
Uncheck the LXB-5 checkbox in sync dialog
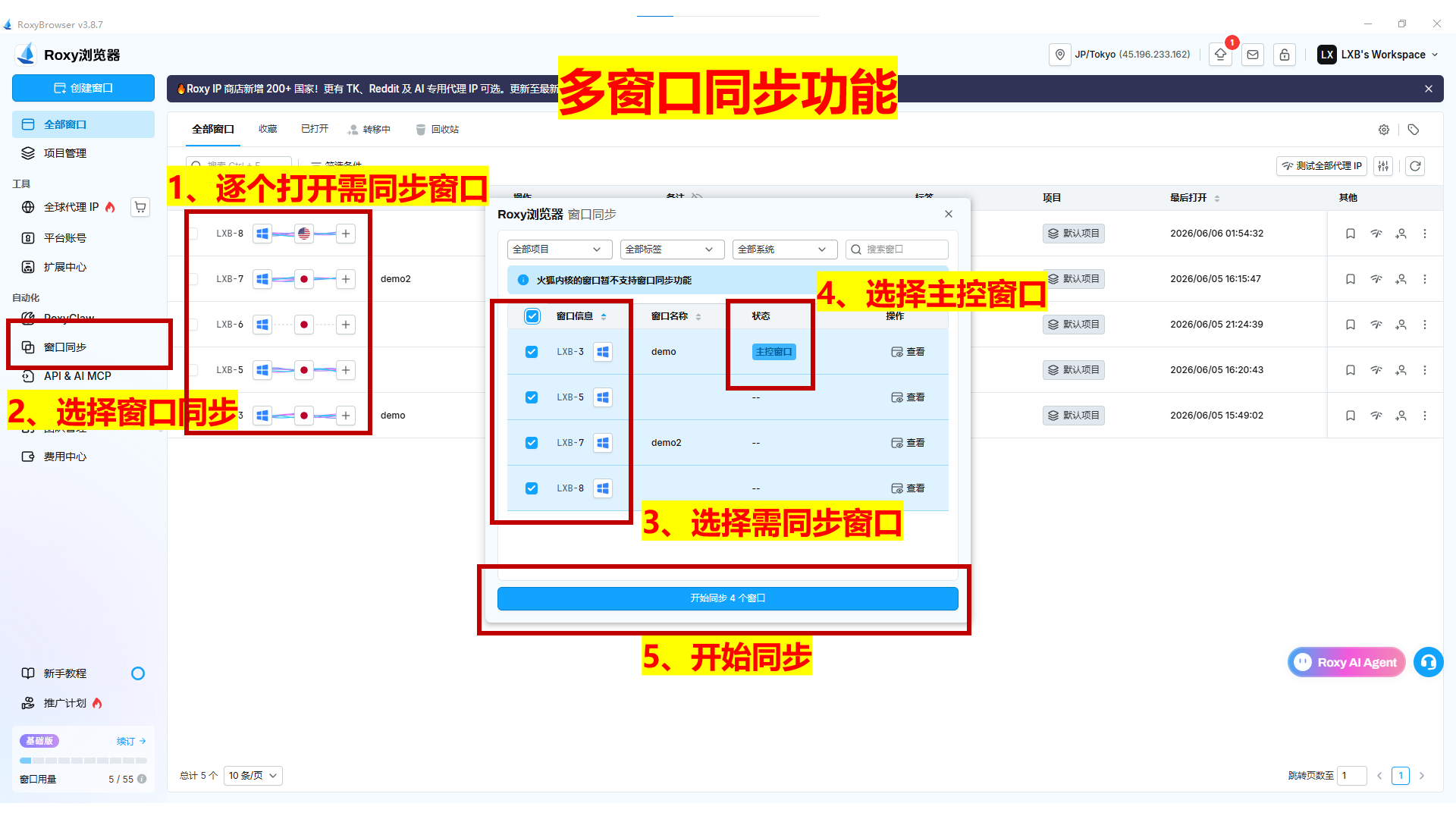[x=532, y=397]
